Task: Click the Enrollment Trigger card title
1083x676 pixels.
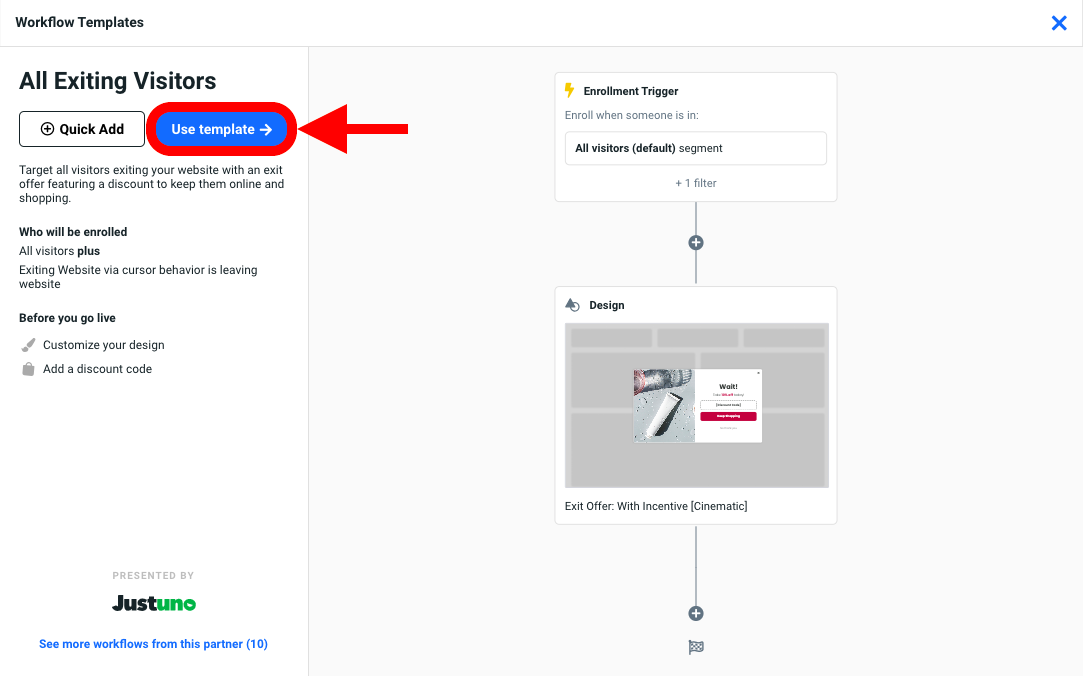Action: click(x=631, y=91)
